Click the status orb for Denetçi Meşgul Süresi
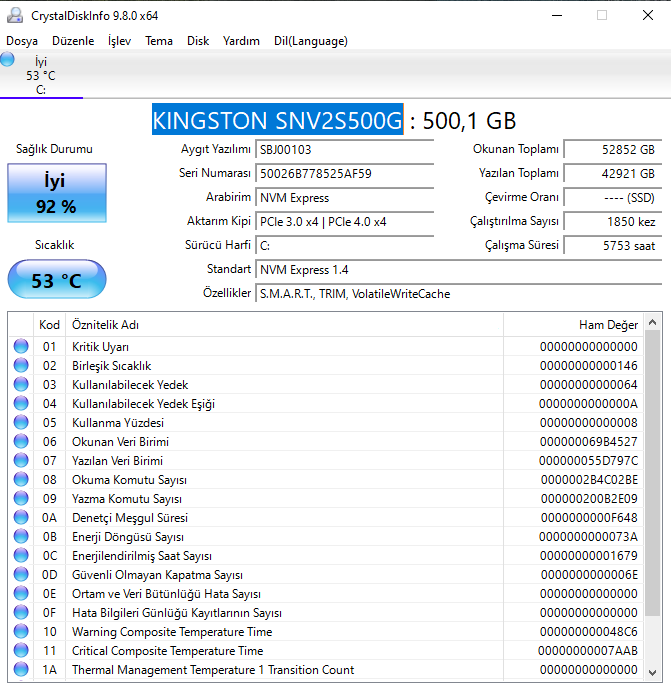The image size is (671, 691). tap(21, 517)
